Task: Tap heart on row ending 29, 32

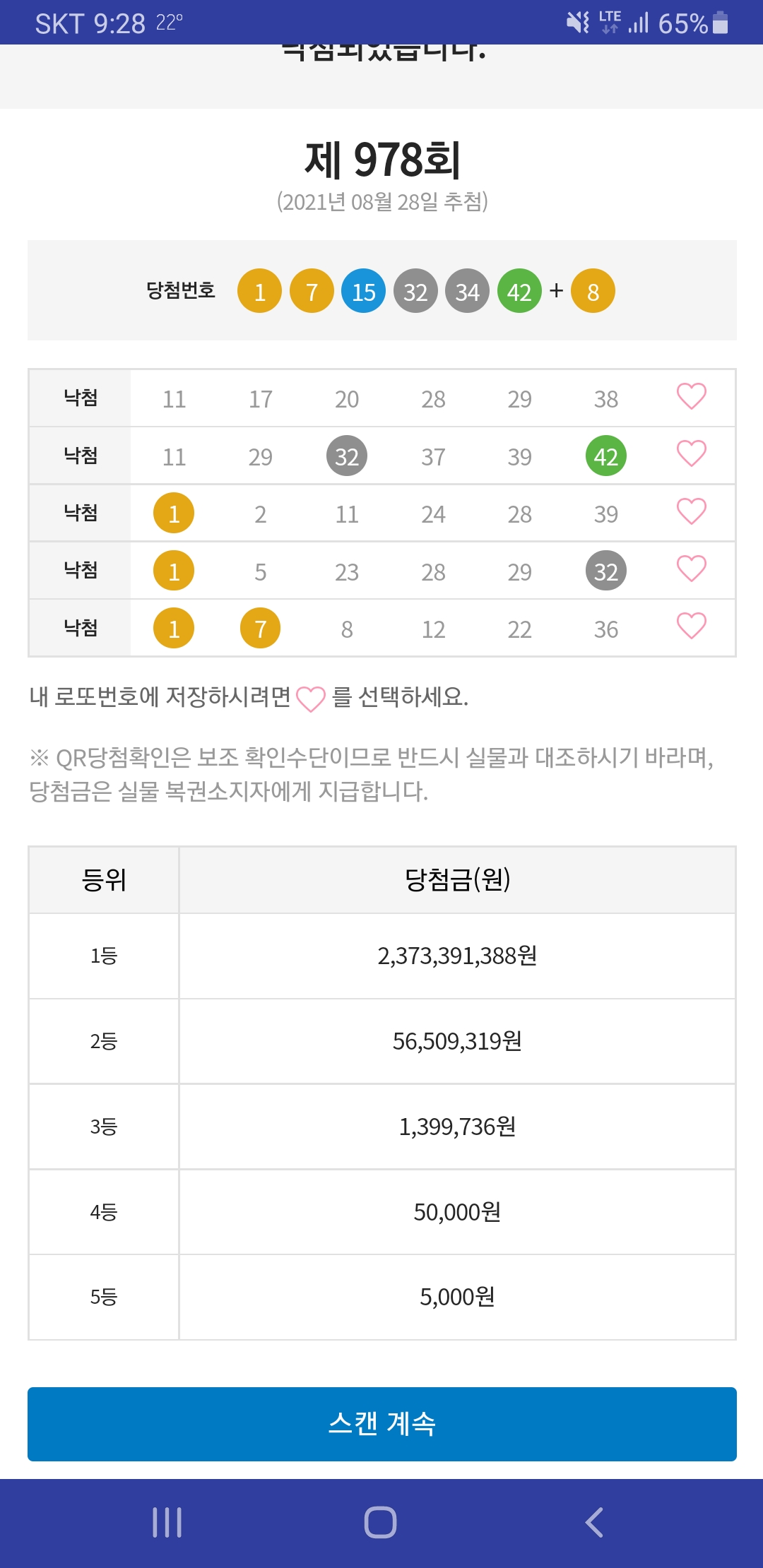Action: point(691,569)
